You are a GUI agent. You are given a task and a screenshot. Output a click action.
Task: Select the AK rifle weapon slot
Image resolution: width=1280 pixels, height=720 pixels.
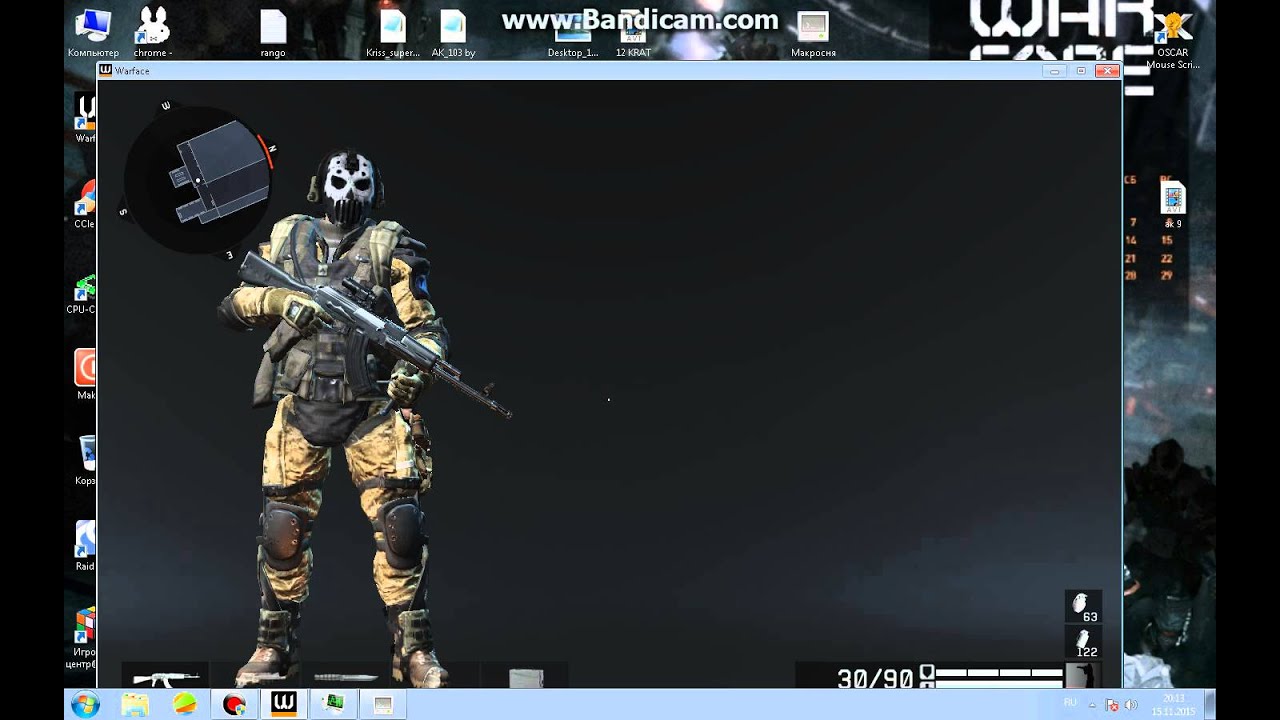click(165, 676)
